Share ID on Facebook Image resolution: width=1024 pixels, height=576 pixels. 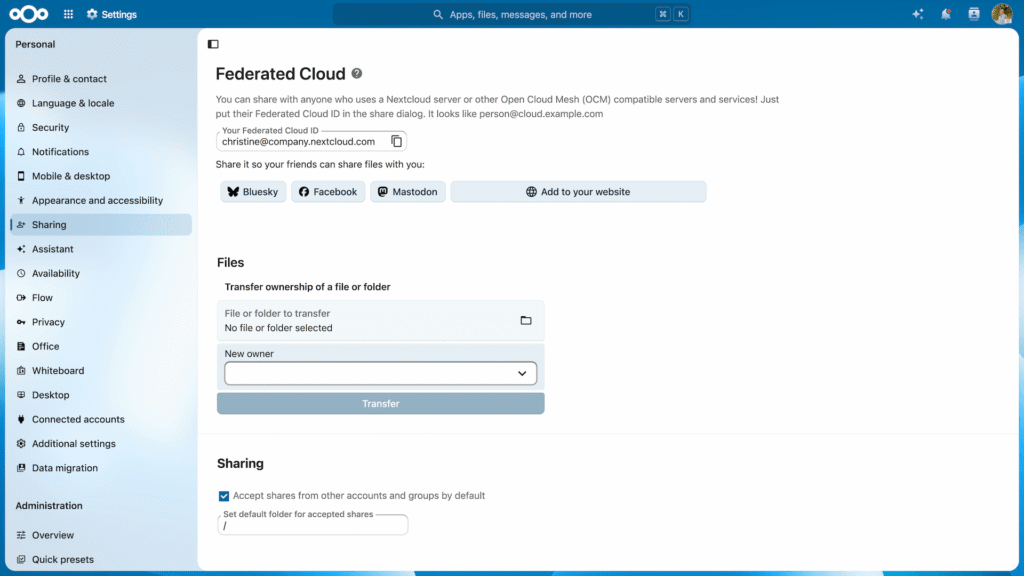[328, 191]
